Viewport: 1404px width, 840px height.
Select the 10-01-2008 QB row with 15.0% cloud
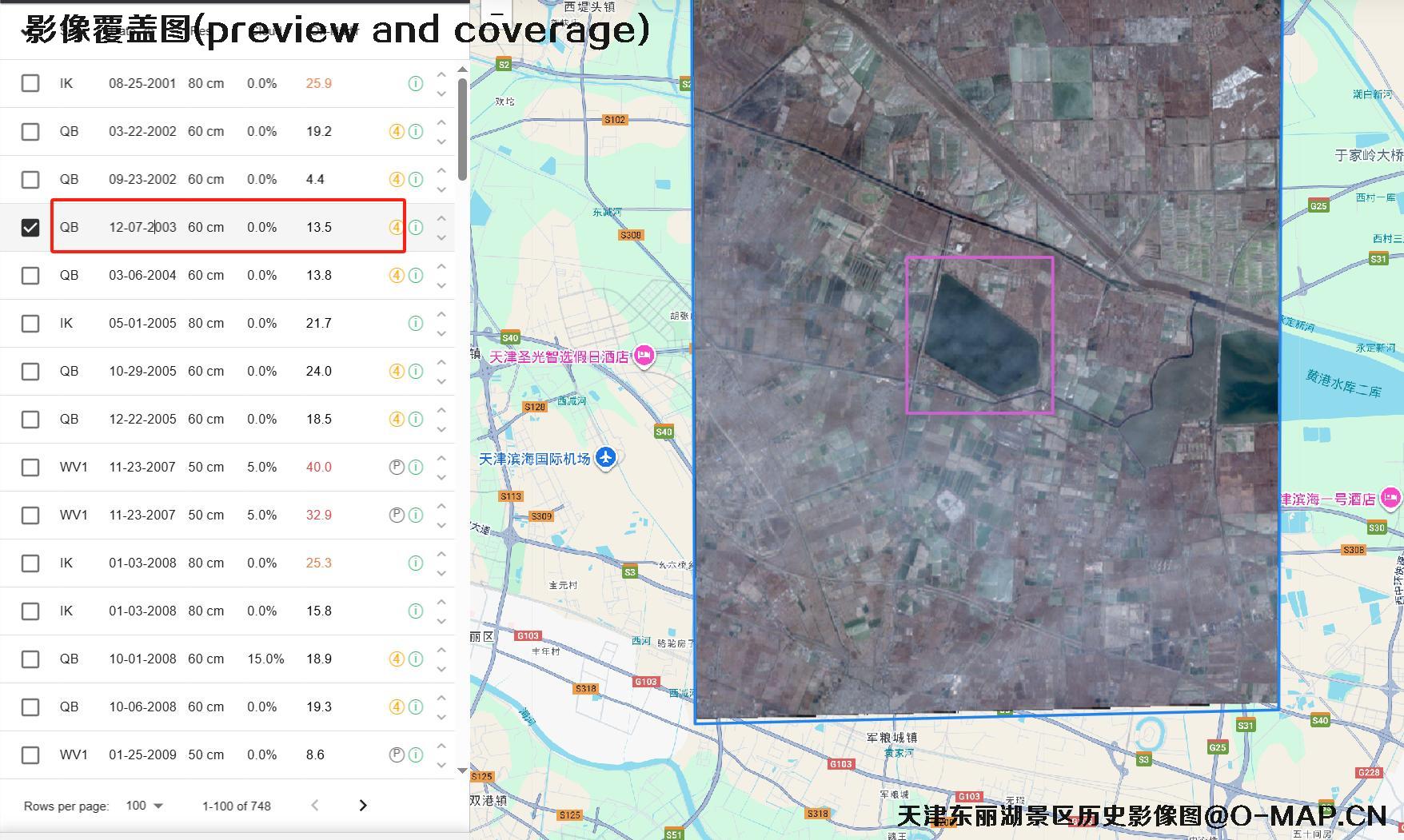[x=30, y=659]
